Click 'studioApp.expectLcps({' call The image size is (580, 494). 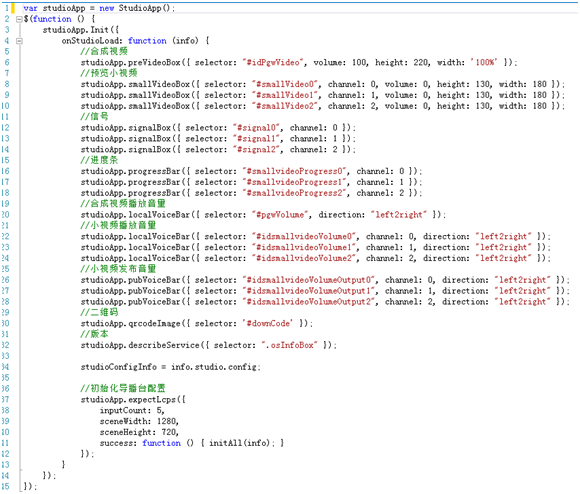tap(133, 400)
